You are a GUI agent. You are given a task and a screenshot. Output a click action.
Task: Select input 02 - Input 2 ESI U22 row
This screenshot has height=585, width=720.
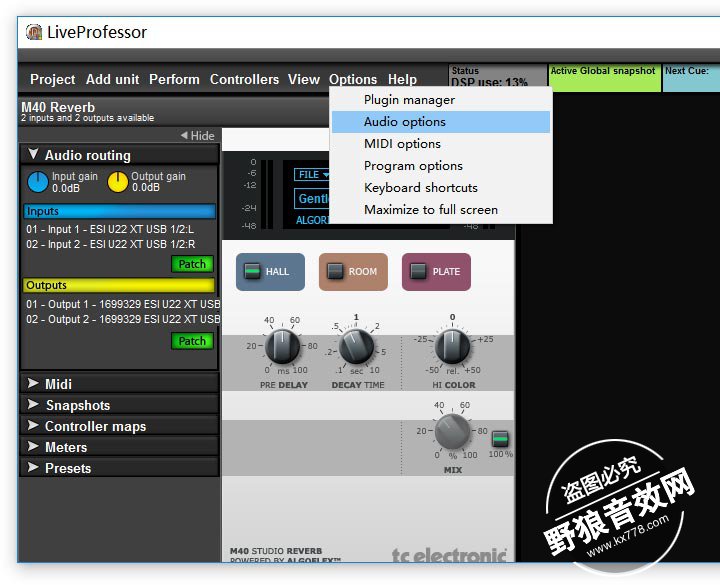111,244
